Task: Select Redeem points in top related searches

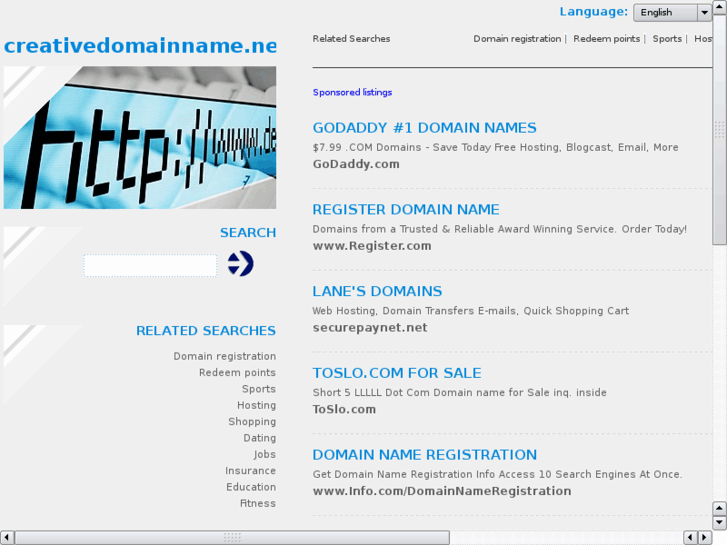Action: coord(606,39)
